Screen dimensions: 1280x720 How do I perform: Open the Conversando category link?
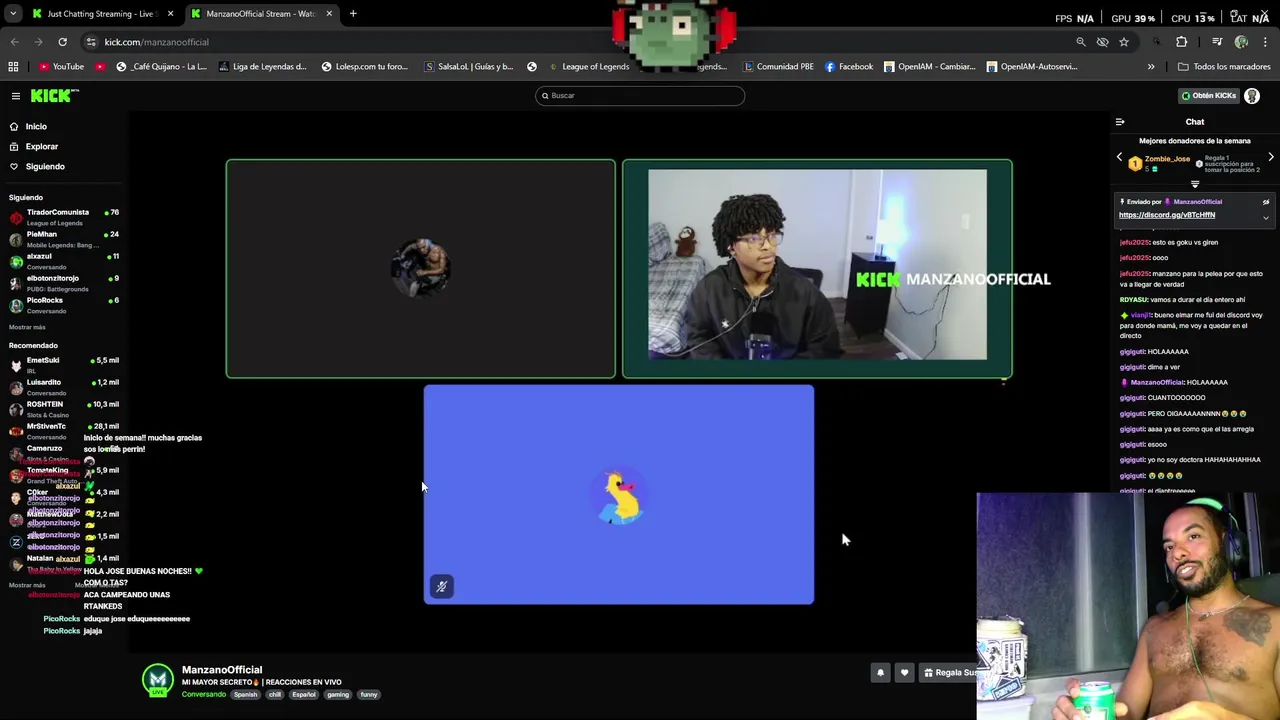pos(204,694)
